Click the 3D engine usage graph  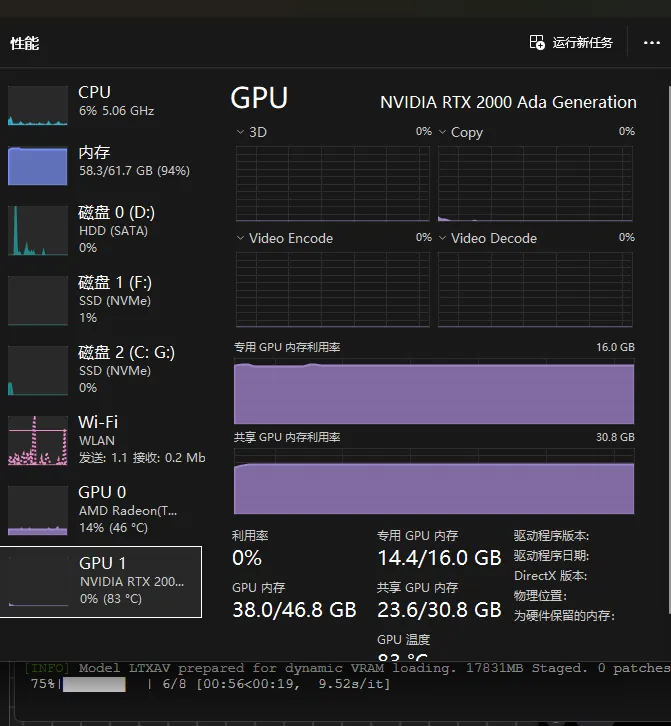(x=332, y=184)
